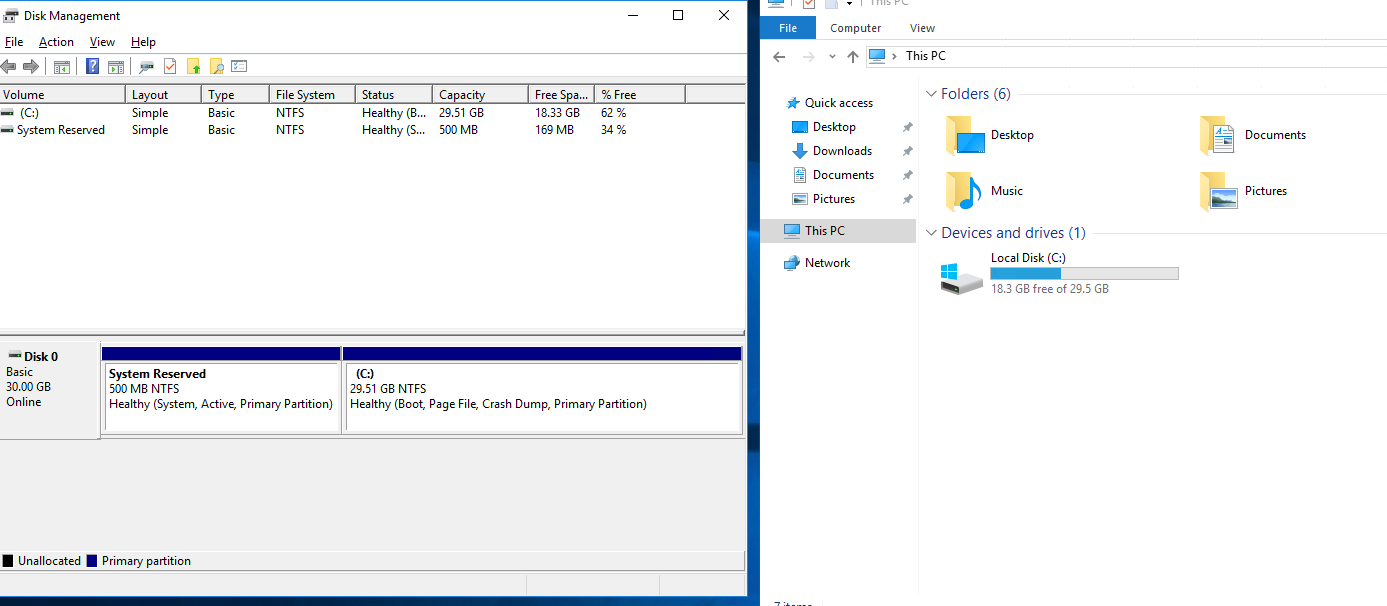Screen dimensions: 1387x606
Task: Toggle the Show/Hide Console Tree toolbar icon
Action: [62, 67]
